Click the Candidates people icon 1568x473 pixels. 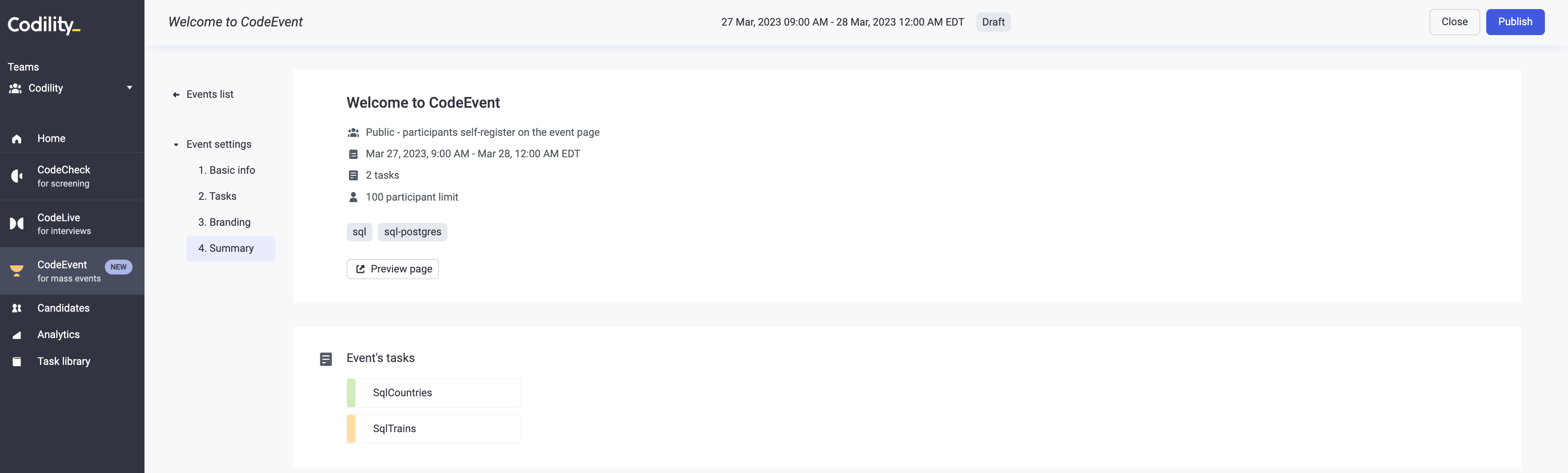(17, 309)
